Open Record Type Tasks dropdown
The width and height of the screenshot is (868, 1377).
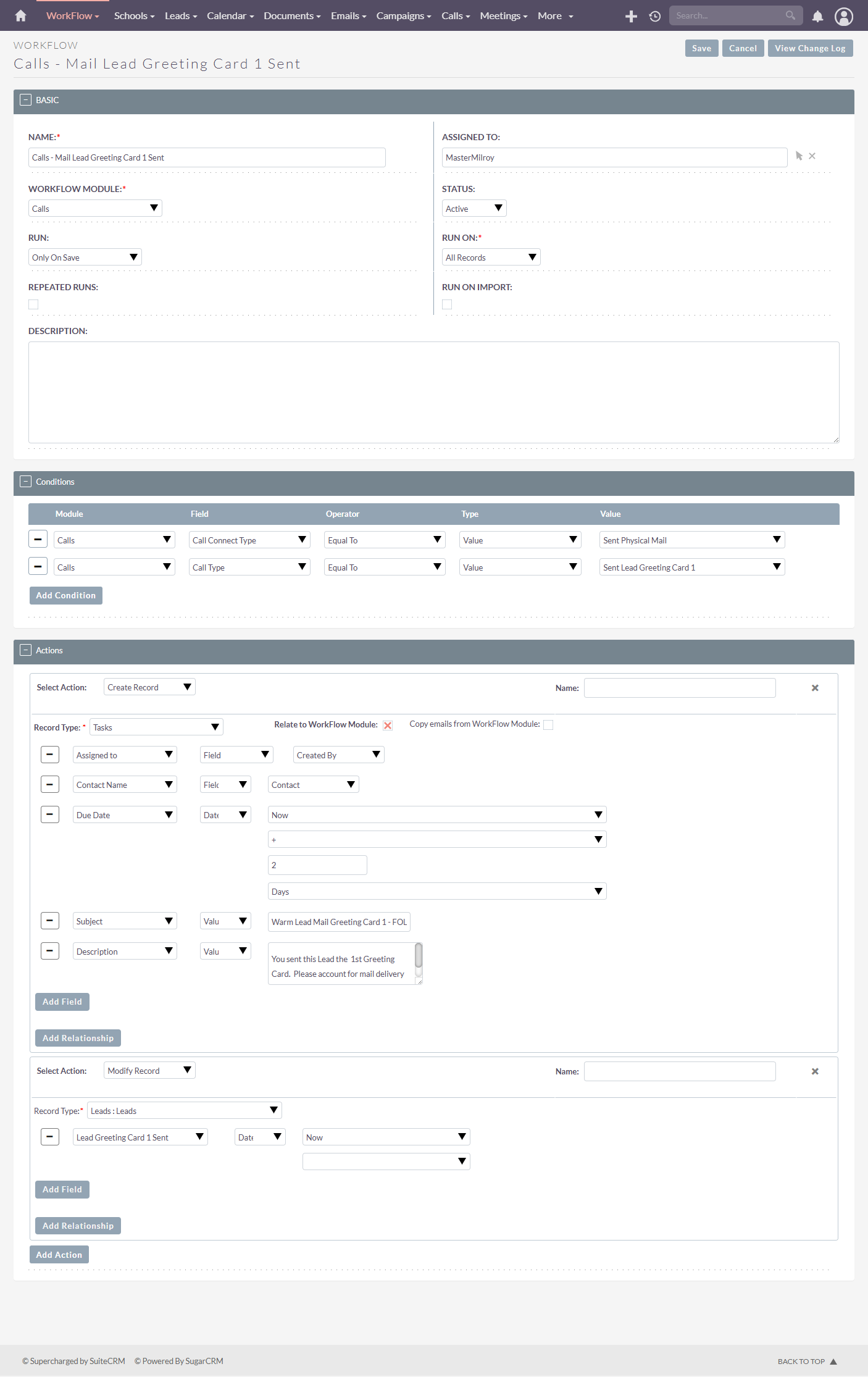coord(156,727)
